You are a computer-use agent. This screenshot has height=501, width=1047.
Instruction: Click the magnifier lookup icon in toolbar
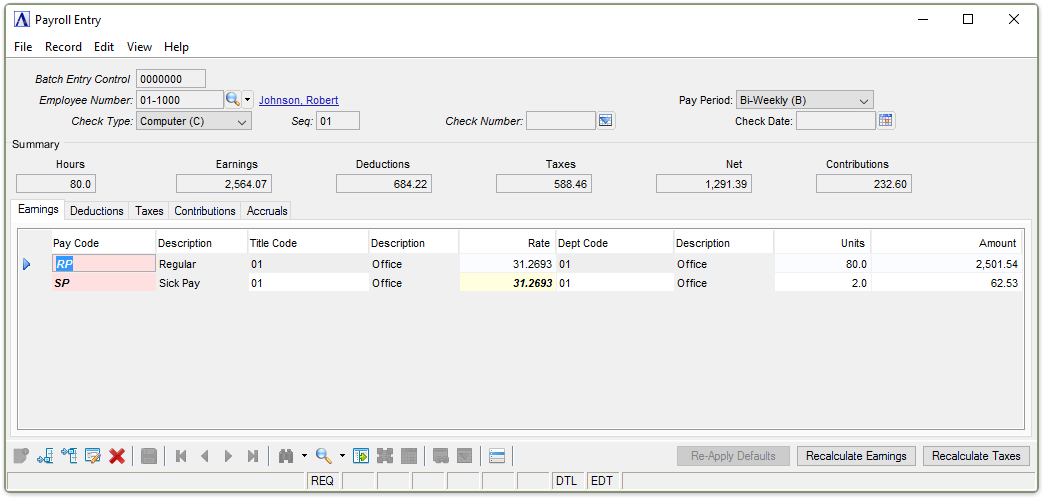324,456
